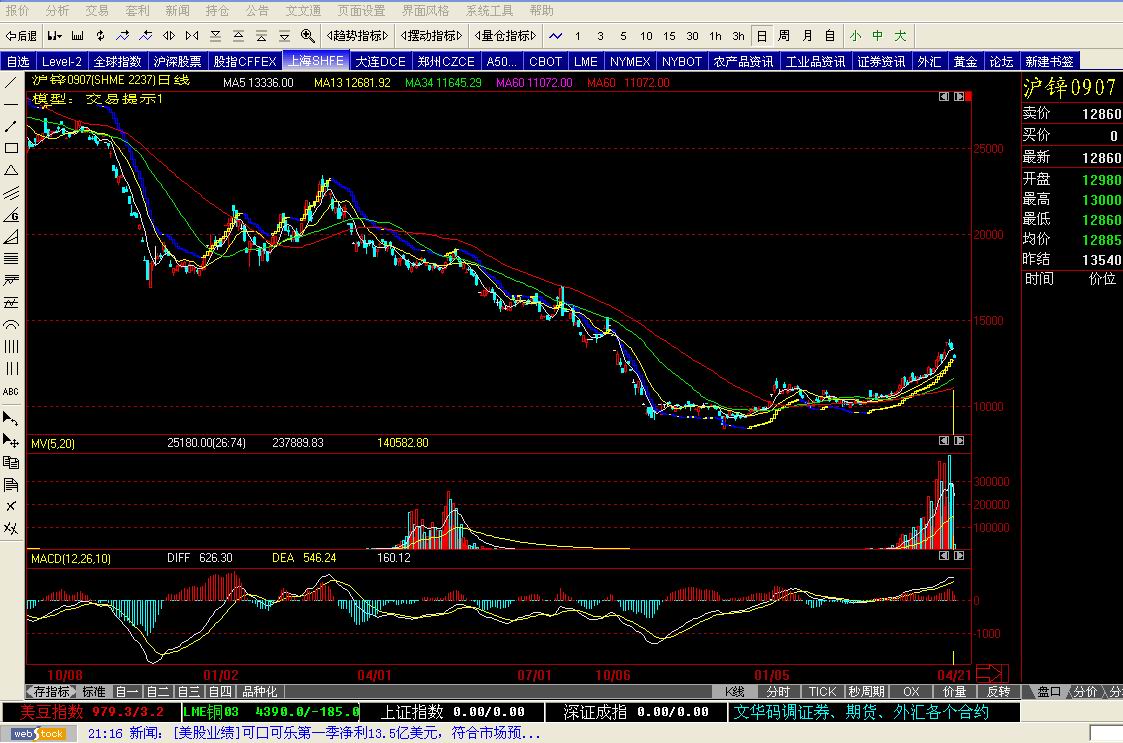Switch to the K线 view
This screenshot has width=1123, height=743.
(x=735, y=691)
